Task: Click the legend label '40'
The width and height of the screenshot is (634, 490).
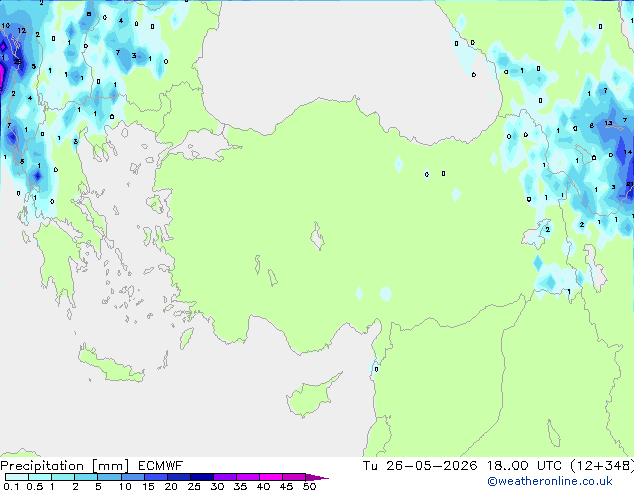Action: click(x=263, y=486)
